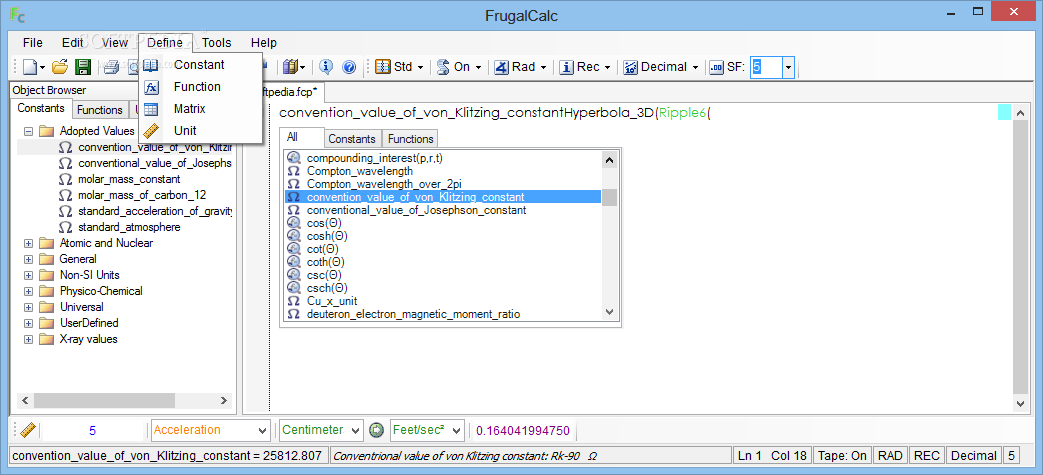Expand the X-ray values folder
Image resolution: width=1043 pixels, height=475 pixels.
click(x=29, y=339)
